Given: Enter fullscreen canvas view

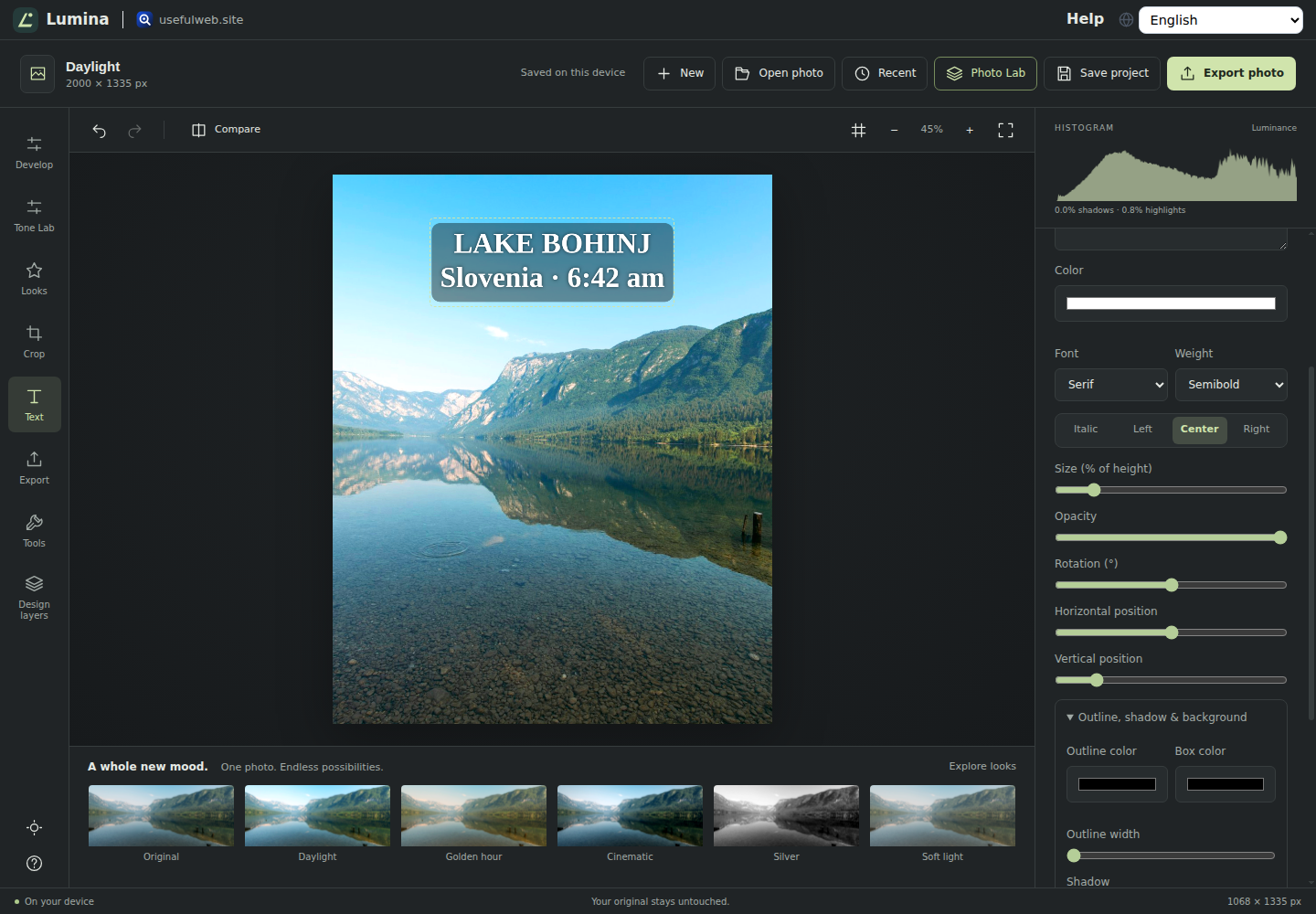Looking at the screenshot, I should point(1005,131).
